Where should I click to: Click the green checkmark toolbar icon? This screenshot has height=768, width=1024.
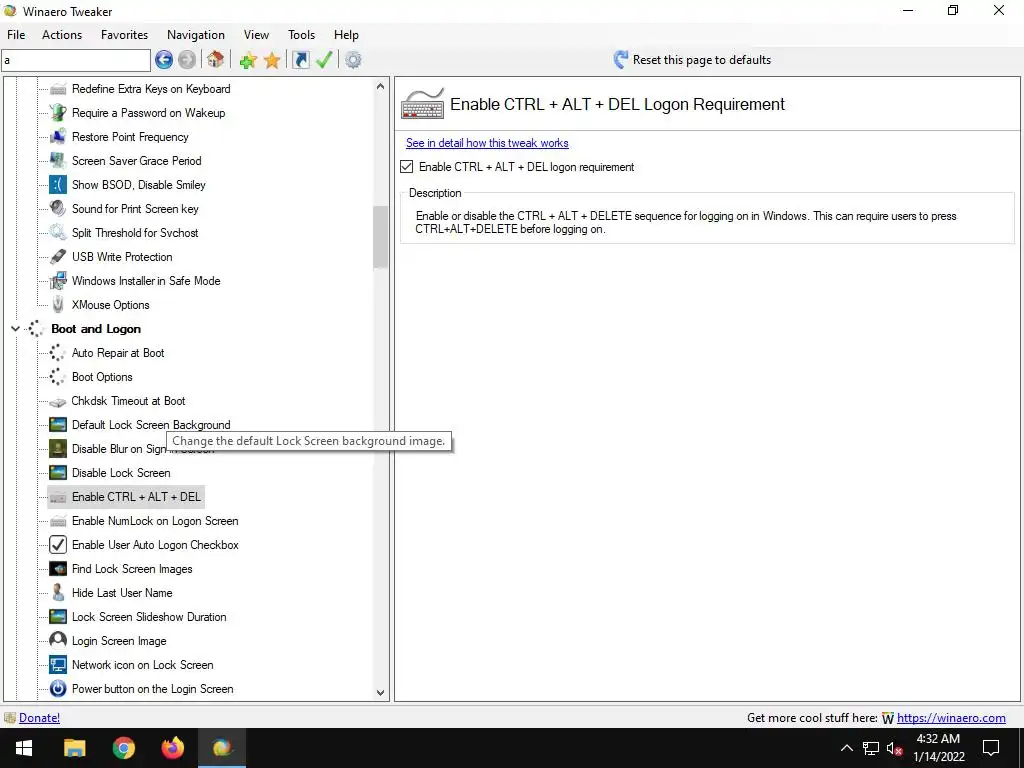(324, 60)
